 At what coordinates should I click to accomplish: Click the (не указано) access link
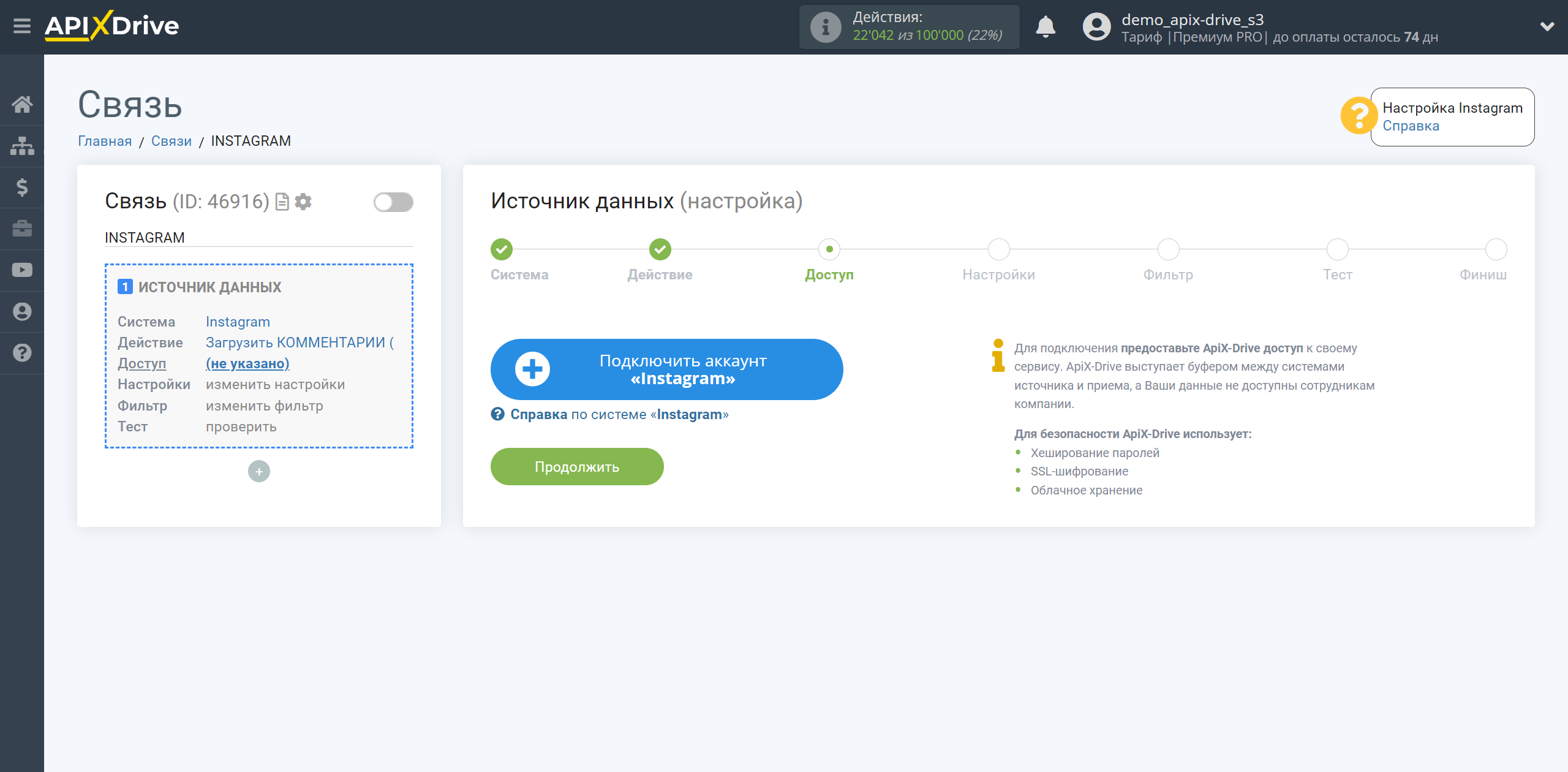[x=247, y=363]
